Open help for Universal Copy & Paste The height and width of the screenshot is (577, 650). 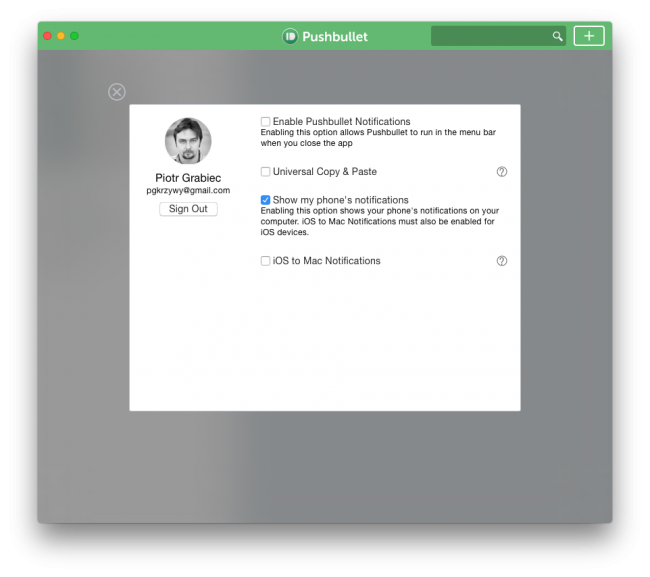pyautogui.click(x=502, y=172)
